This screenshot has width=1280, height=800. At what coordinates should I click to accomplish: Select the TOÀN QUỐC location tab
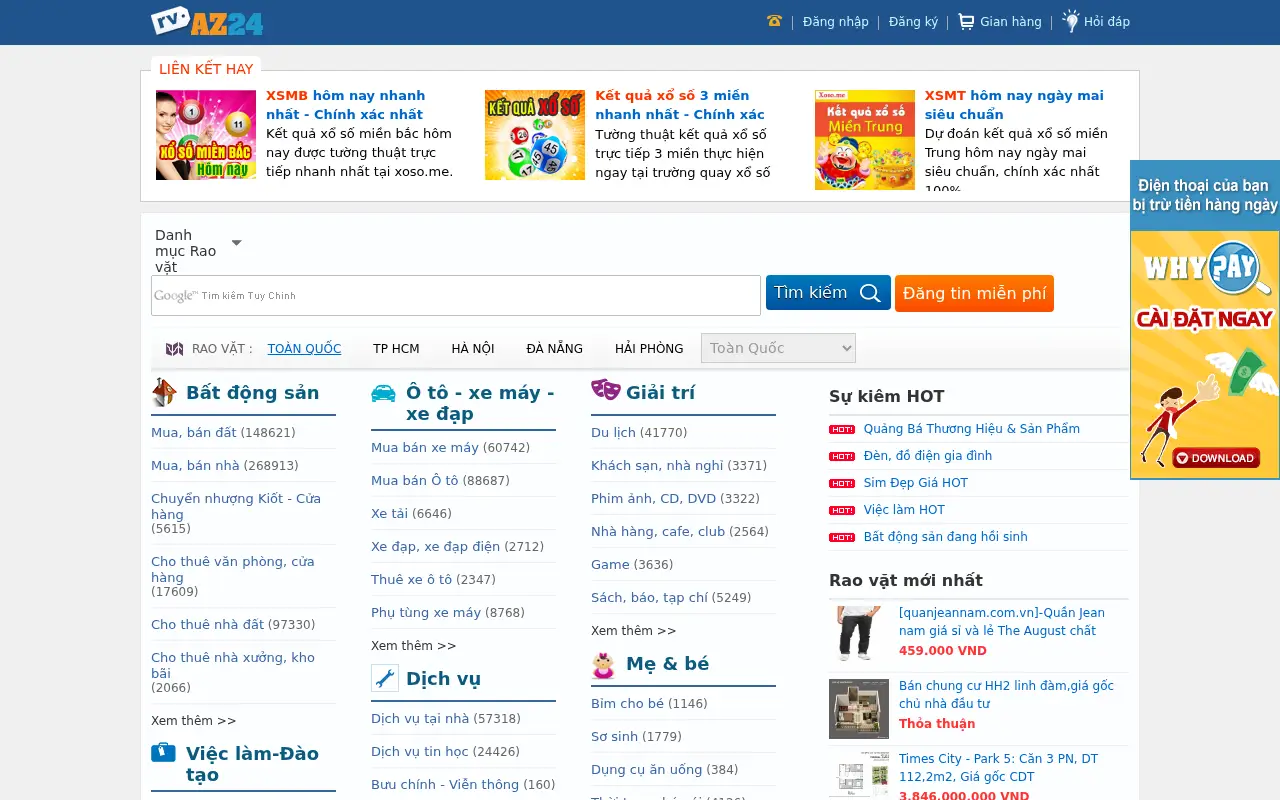click(x=304, y=349)
